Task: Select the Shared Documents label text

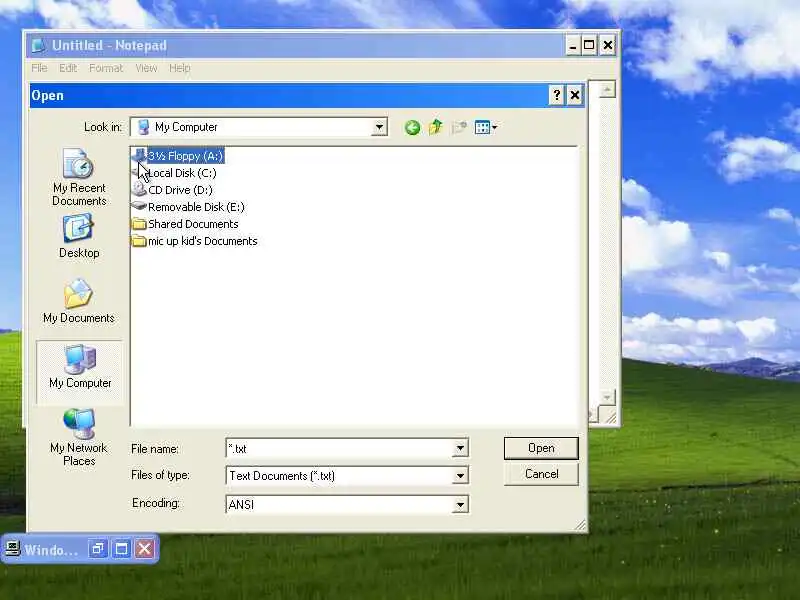Action: click(x=193, y=224)
